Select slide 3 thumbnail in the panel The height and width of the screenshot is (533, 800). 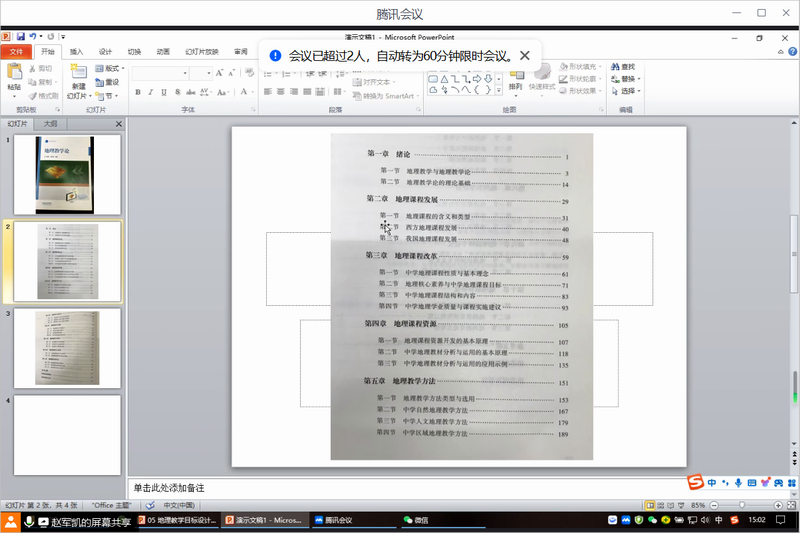point(67,348)
